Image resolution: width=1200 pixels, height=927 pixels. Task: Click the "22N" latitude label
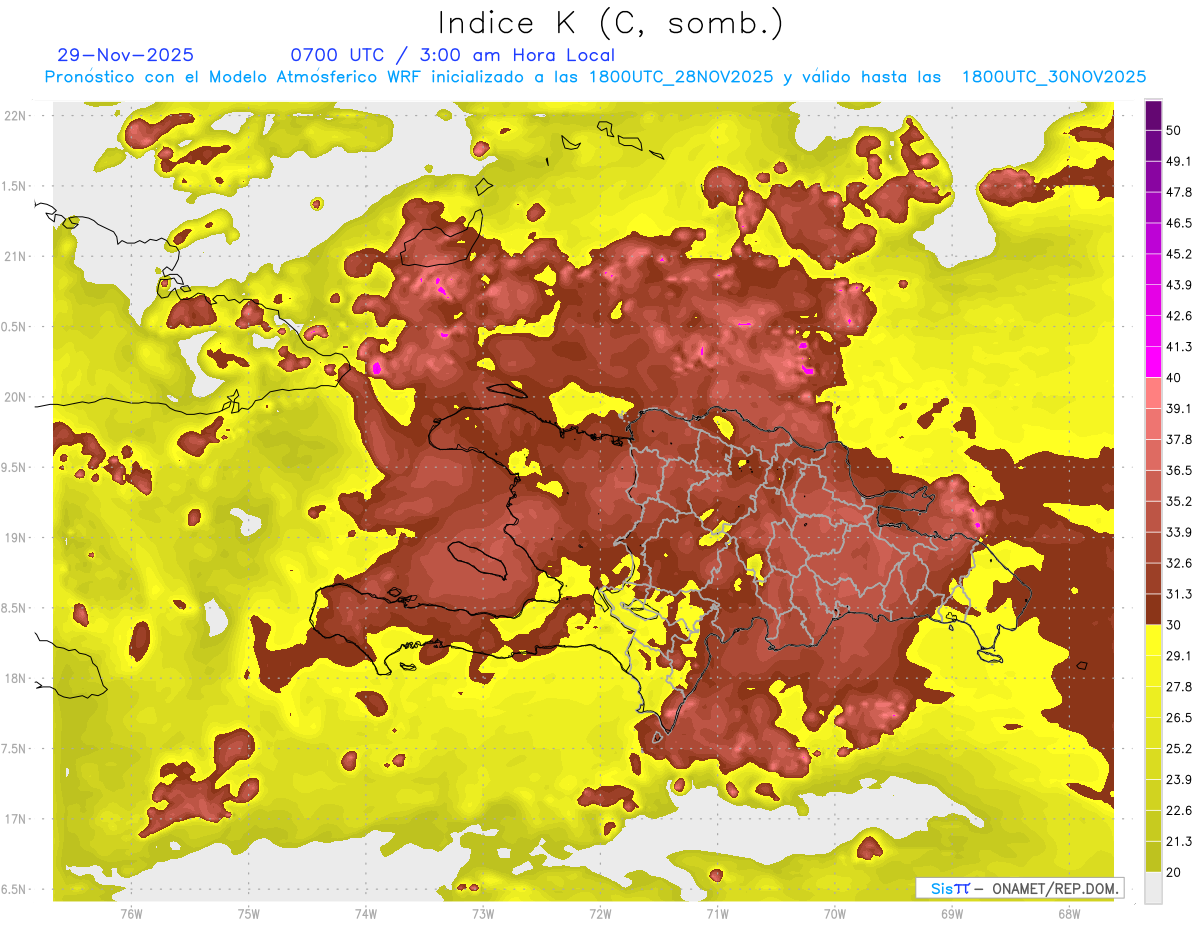(x=16, y=115)
